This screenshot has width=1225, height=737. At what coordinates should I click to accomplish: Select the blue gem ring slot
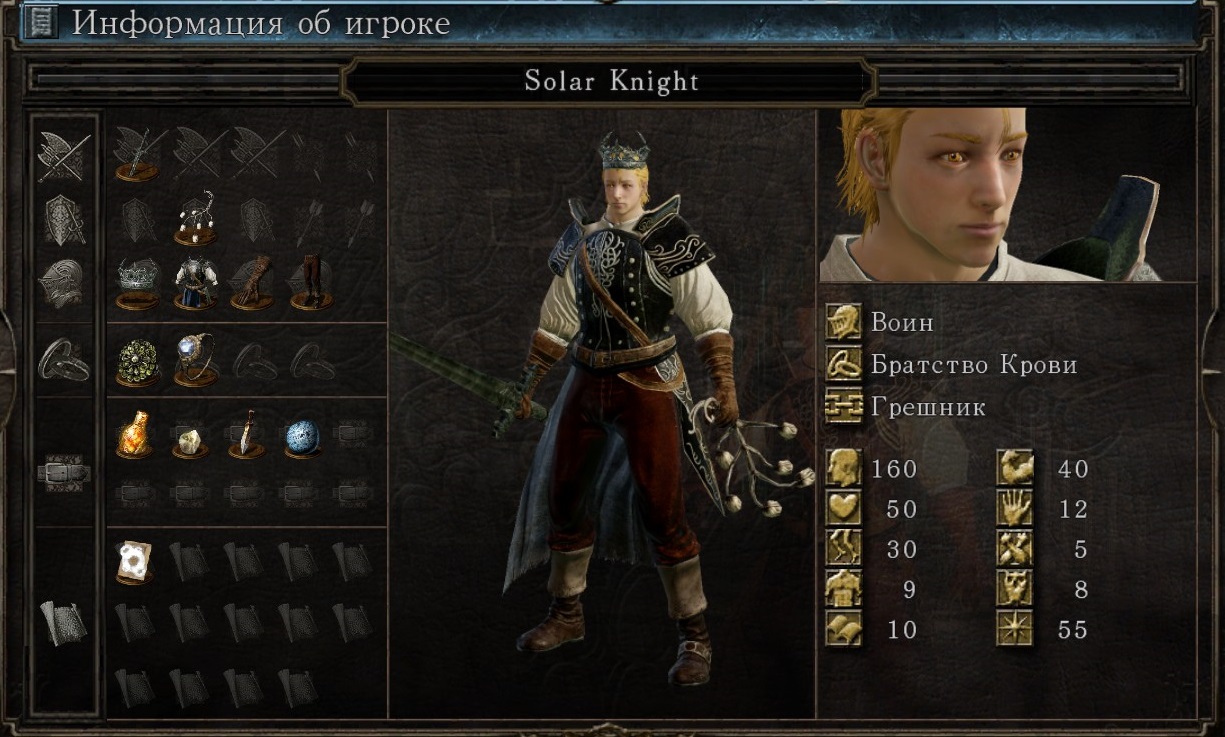195,360
